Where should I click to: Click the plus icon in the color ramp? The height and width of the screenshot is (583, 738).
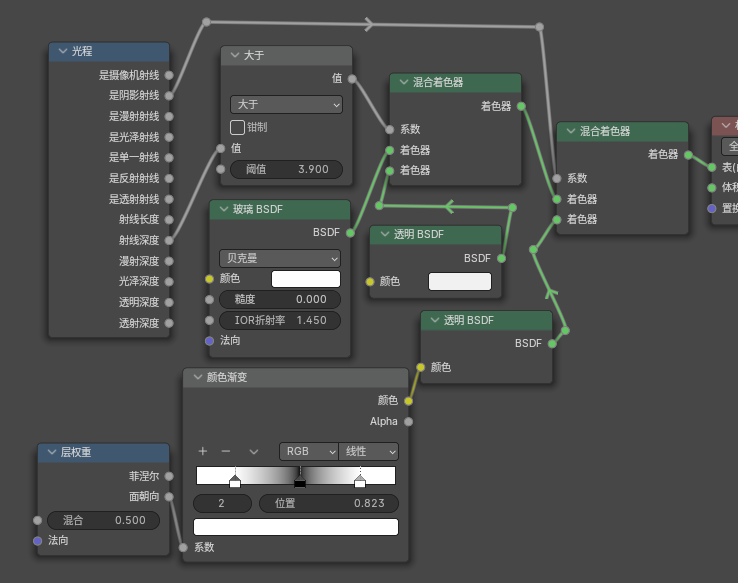tap(202, 451)
